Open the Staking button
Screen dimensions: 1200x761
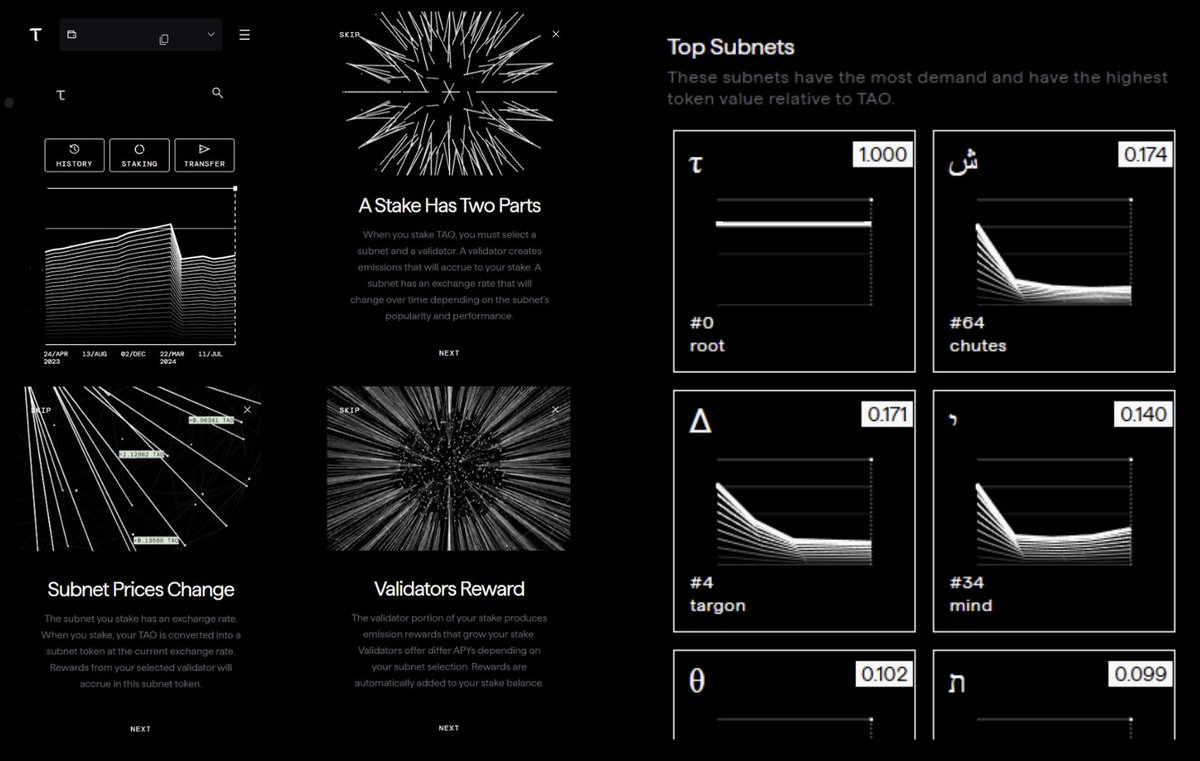point(139,155)
